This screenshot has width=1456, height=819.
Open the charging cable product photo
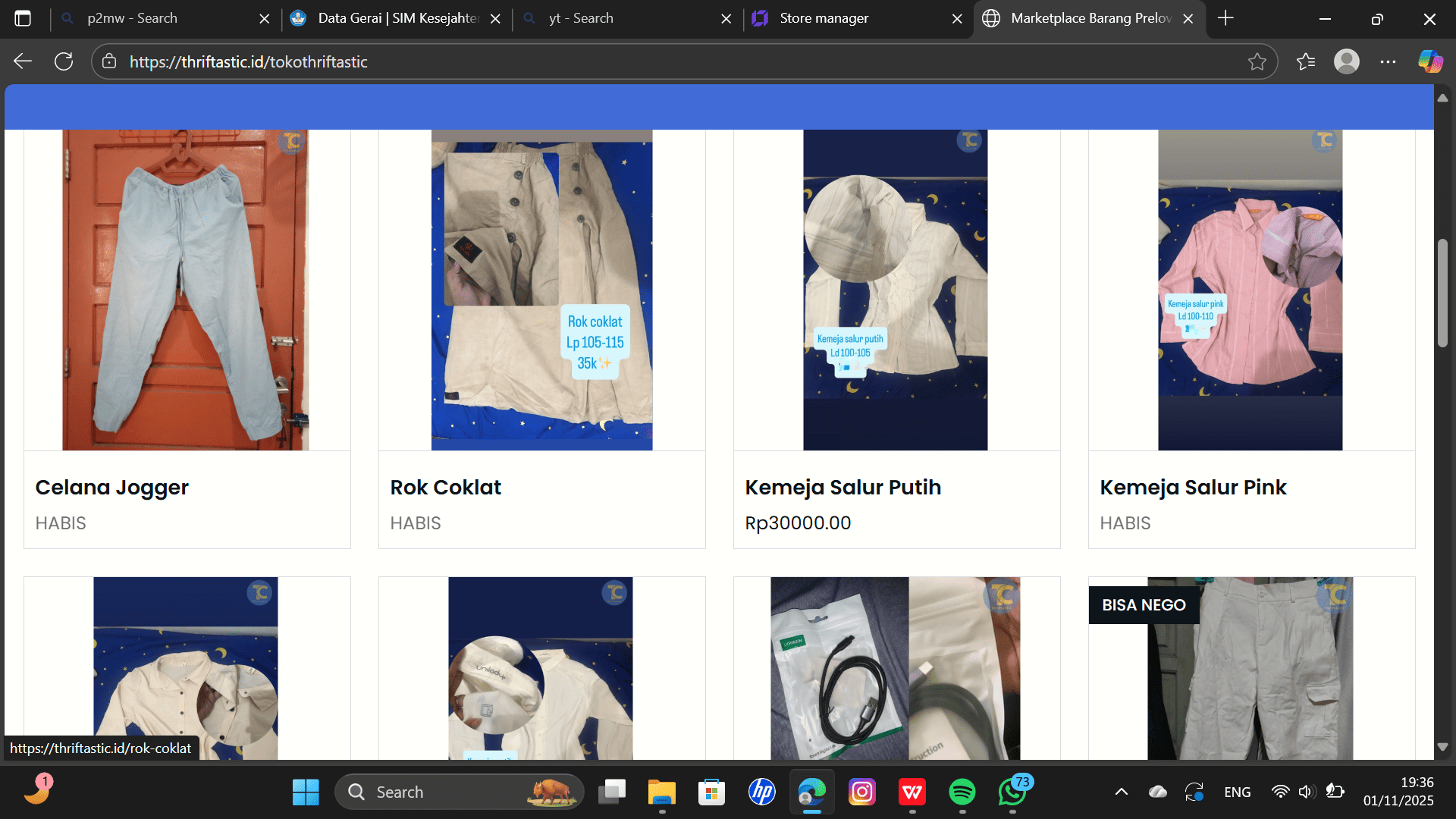point(896,668)
